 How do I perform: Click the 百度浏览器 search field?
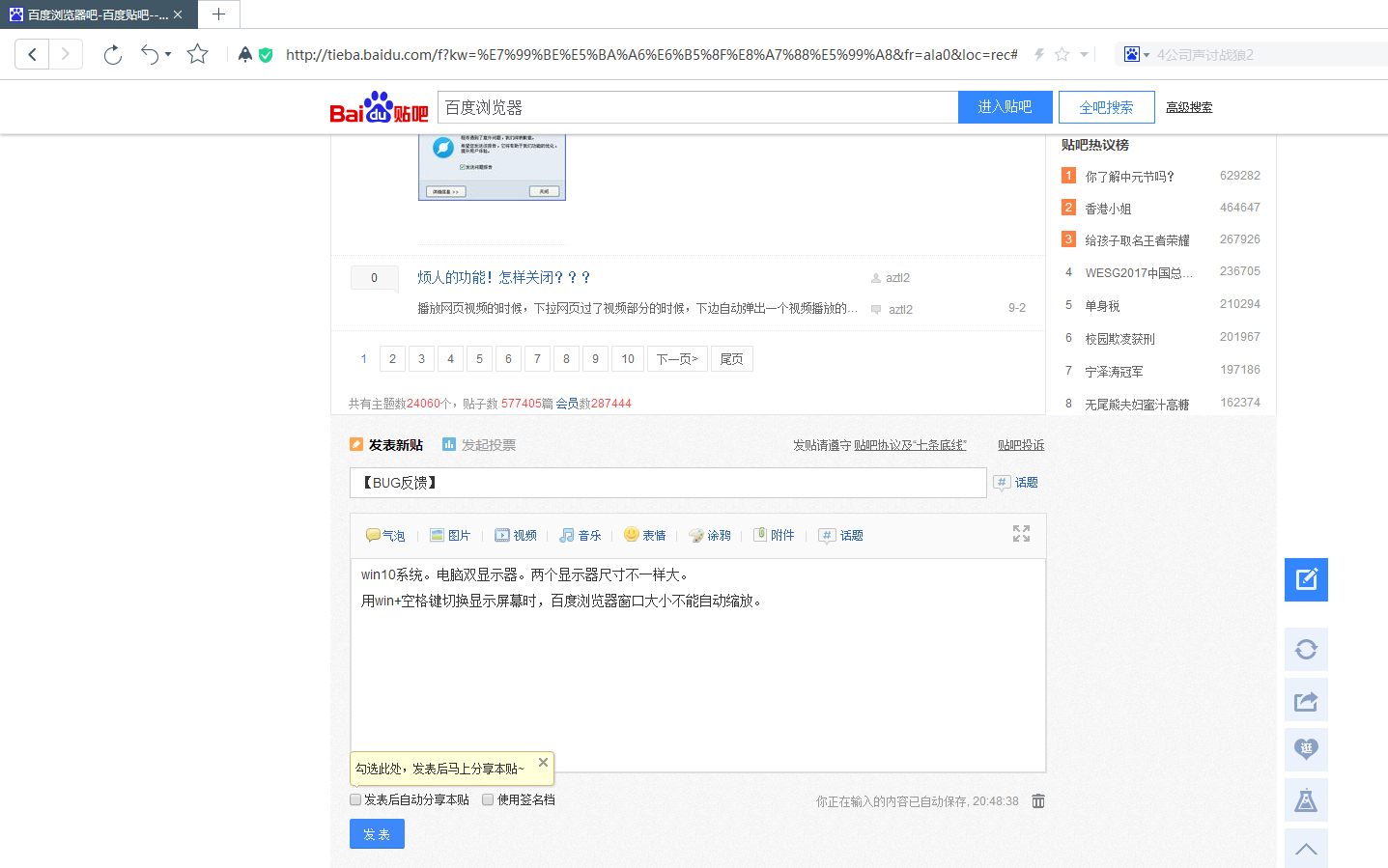[x=697, y=107]
